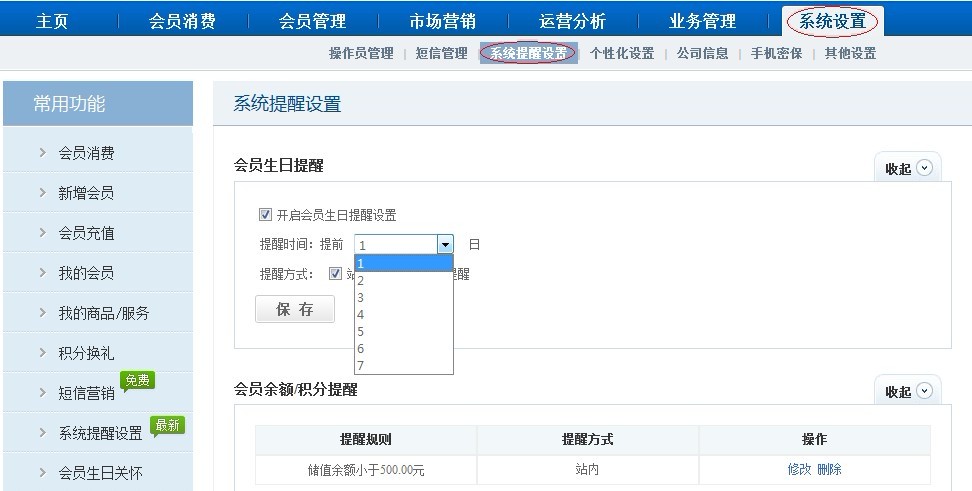Uncheck the 提醒方式 checkbox
This screenshot has width=972, height=491.
coord(336,274)
